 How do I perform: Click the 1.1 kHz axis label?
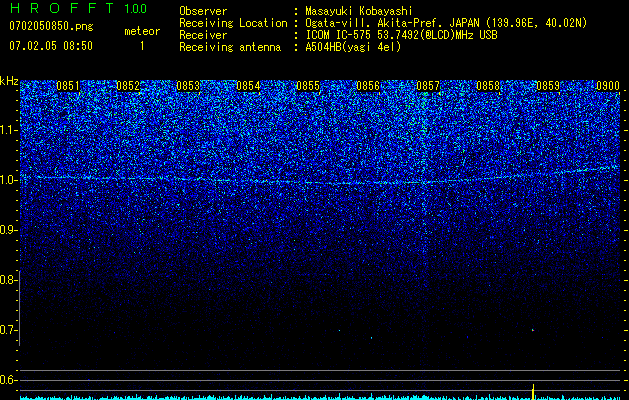[x=9, y=130]
